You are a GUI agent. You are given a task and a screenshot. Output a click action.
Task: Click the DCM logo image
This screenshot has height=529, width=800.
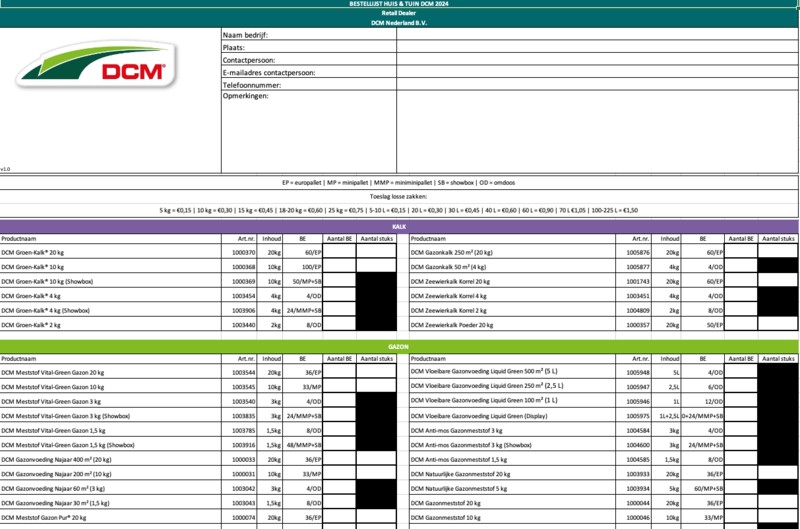96,65
